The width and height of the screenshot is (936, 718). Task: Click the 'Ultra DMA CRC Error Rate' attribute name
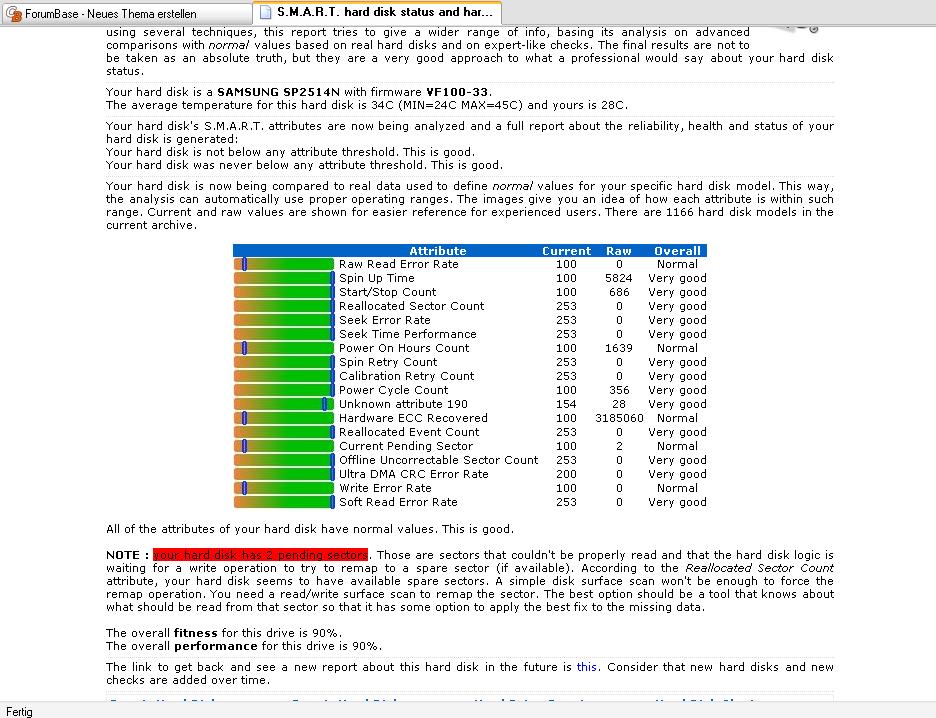coord(414,474)
